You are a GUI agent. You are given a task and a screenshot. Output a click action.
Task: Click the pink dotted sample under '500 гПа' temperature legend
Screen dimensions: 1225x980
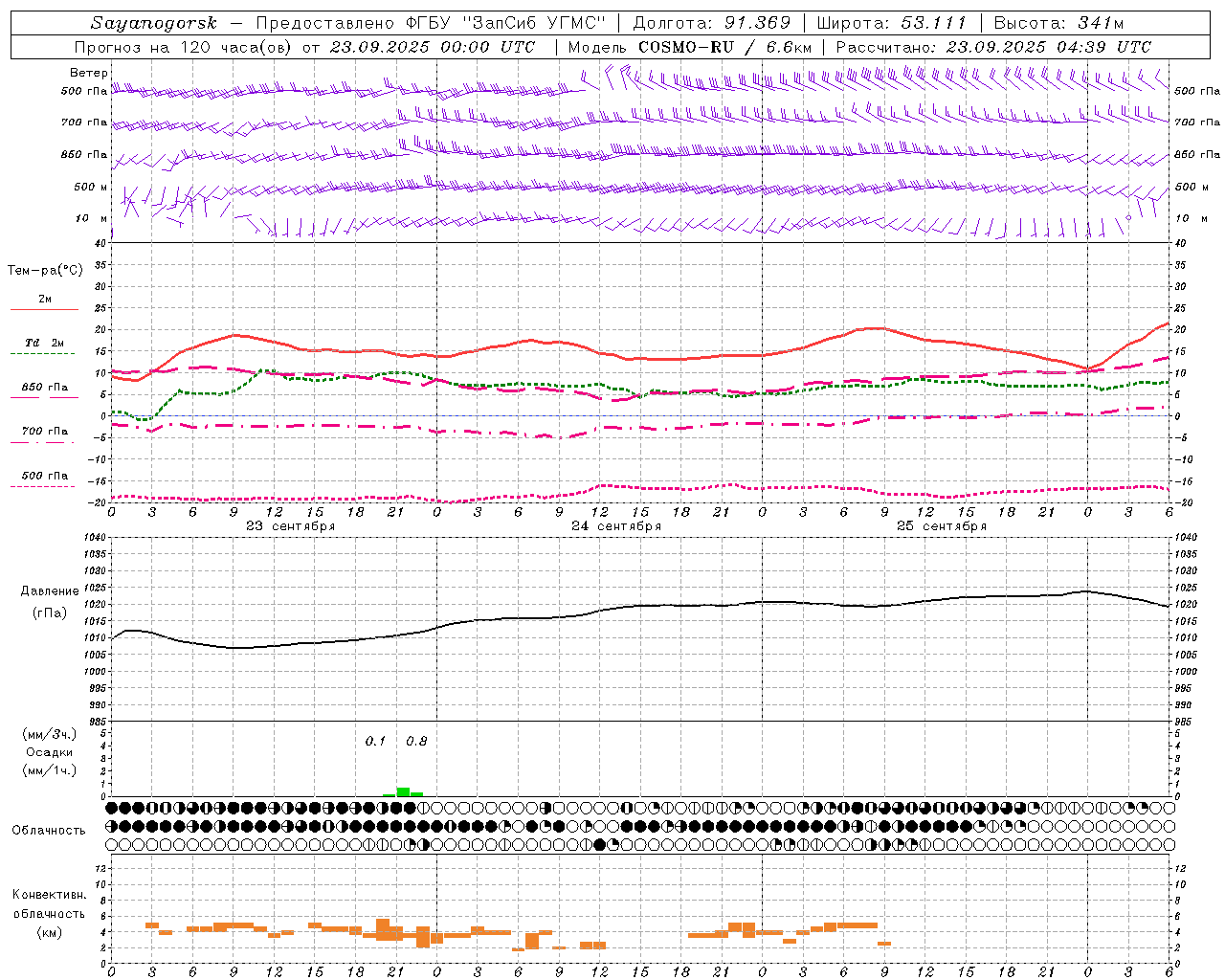[44, 486]
